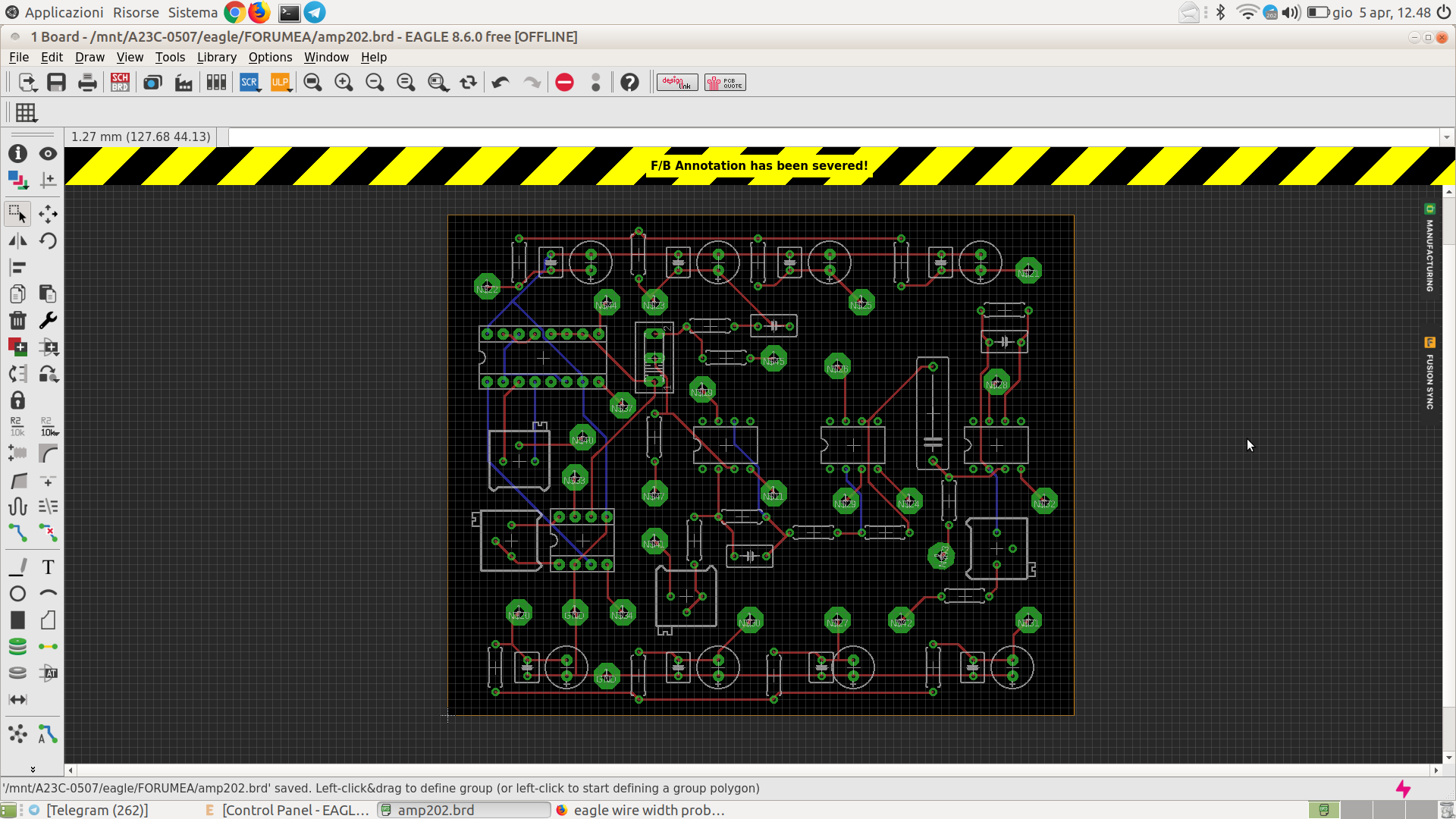1456x819 pixels.
Task: Open the Library menu
Action: 217,57
